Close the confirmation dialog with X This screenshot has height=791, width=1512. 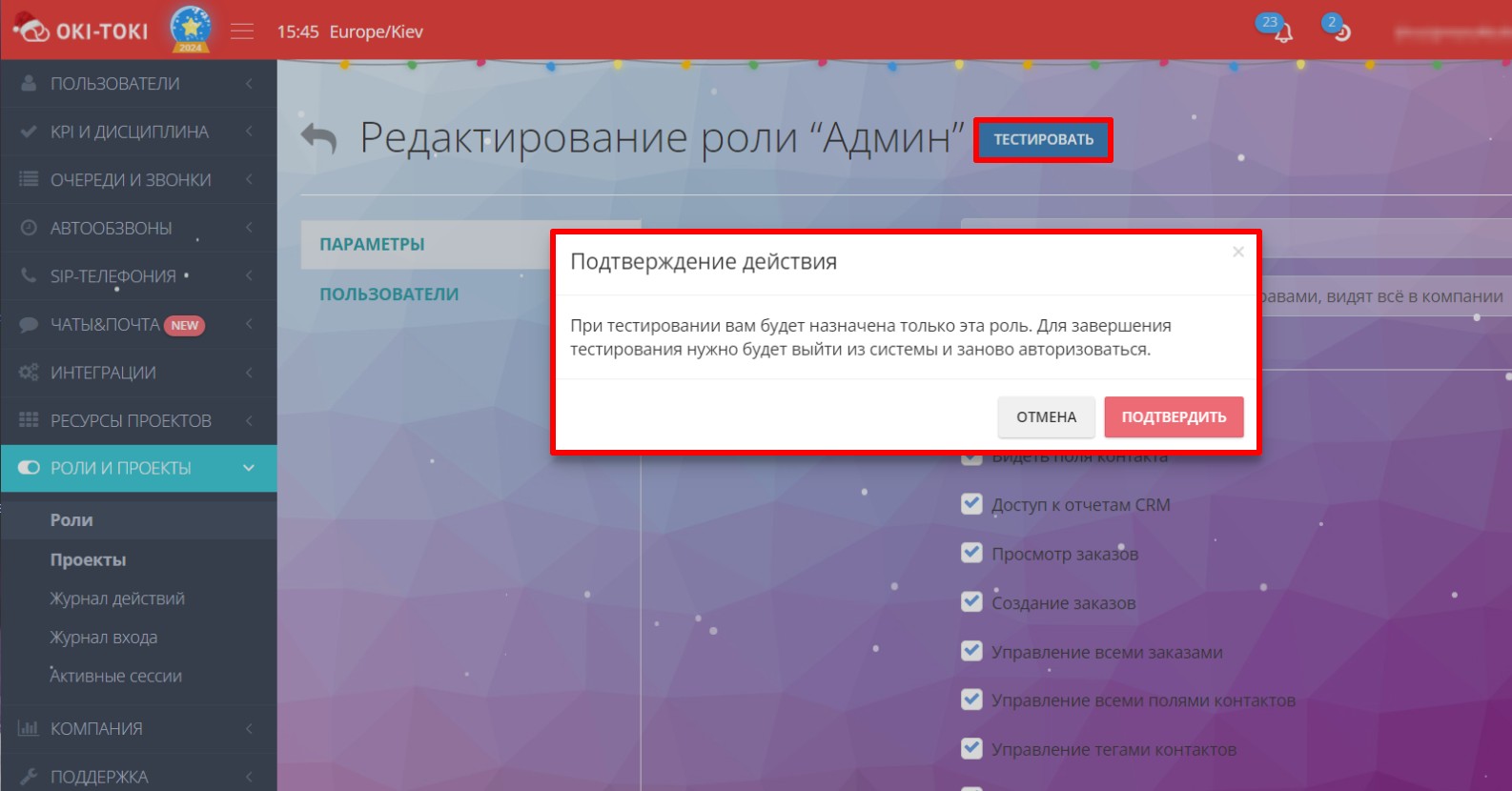coord(1238,252)
